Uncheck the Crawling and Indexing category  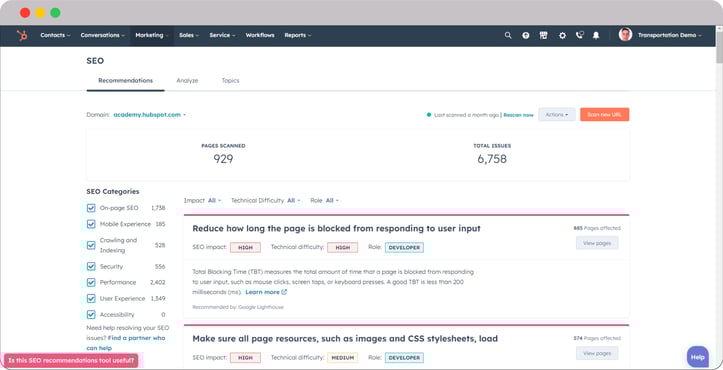point(91,245)
